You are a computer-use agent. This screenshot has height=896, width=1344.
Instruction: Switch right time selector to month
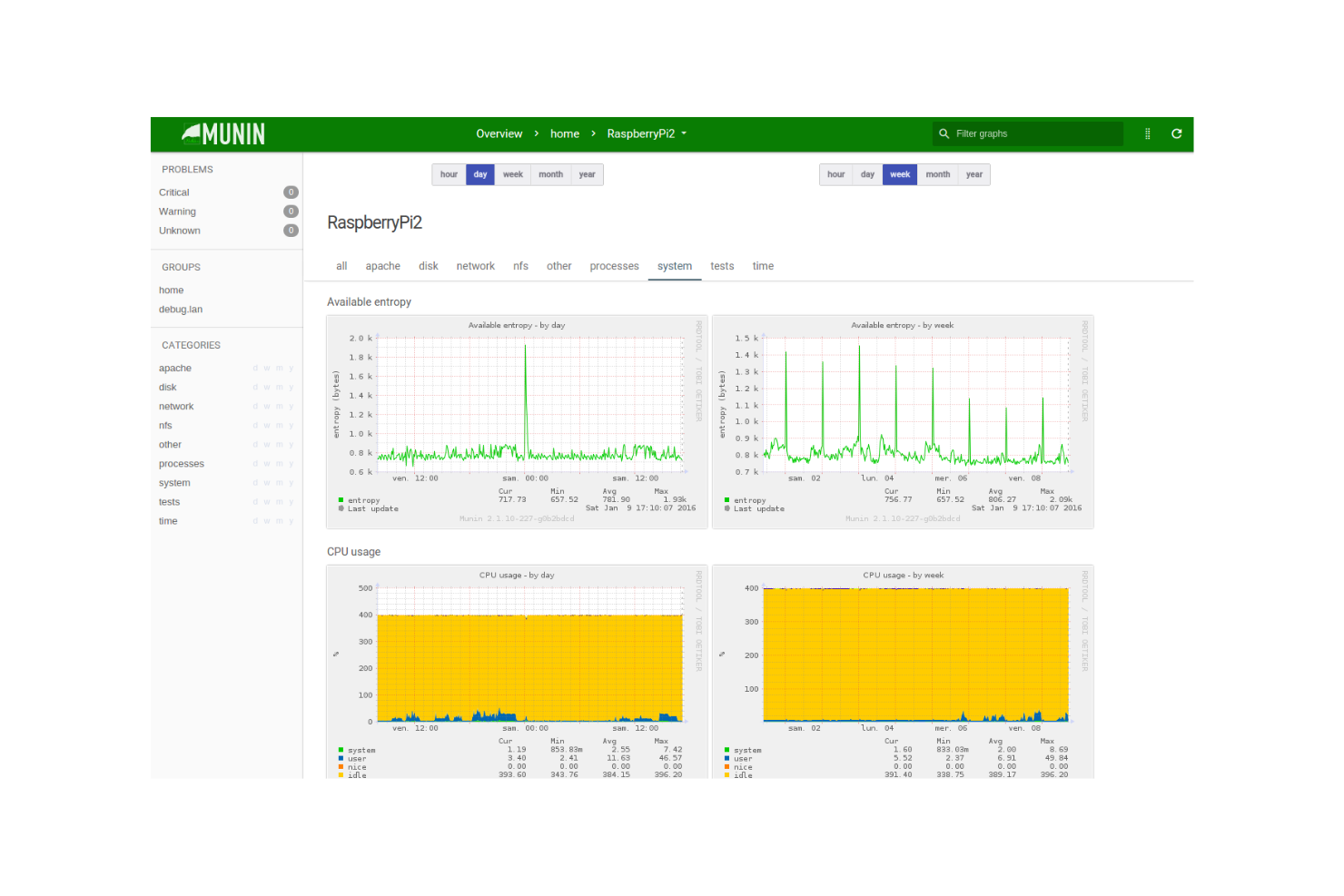937,174
